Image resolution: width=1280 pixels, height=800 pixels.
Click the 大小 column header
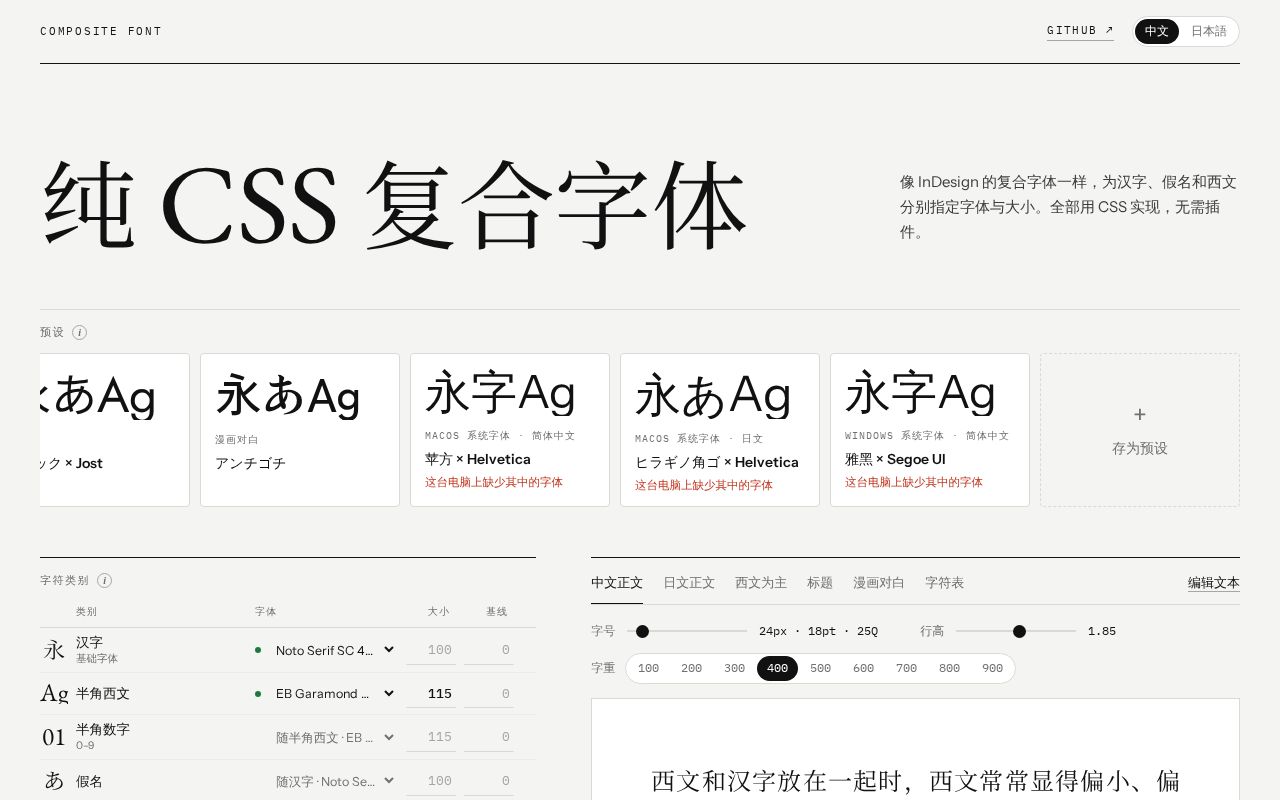tap(439, 611)
